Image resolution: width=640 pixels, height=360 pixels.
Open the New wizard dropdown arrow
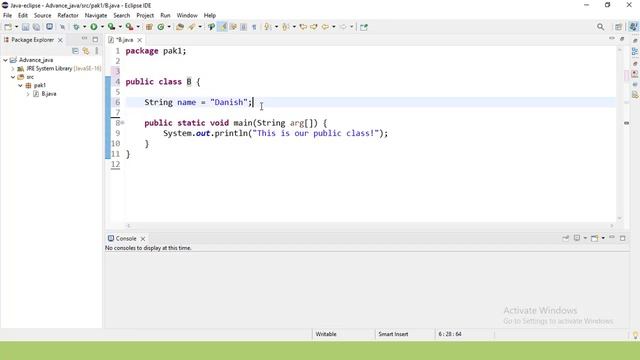(16, 27)
